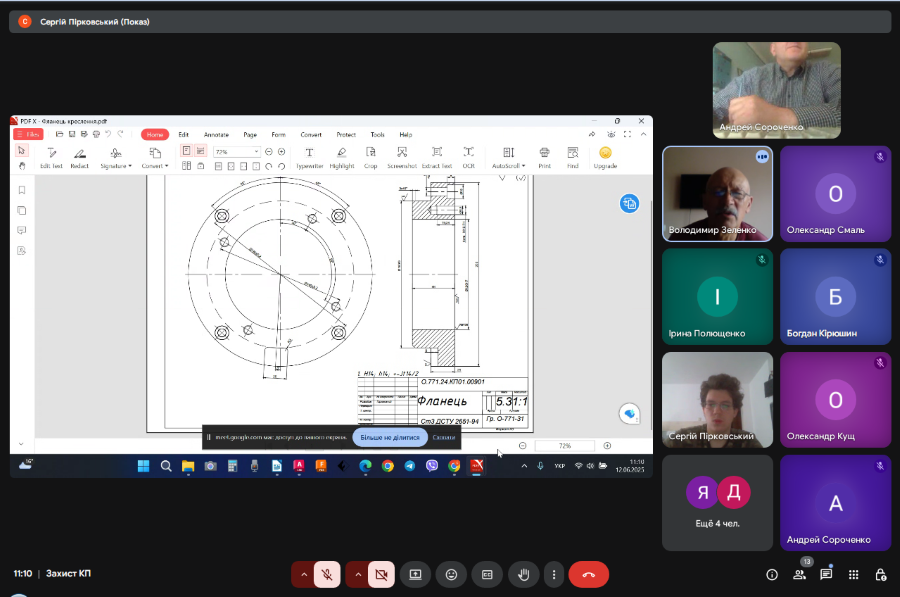Image resolution: width=900 pixels, height=597 pixels.
Task: Toggle closed captions in the call
Action: click(x=487, y=575)
